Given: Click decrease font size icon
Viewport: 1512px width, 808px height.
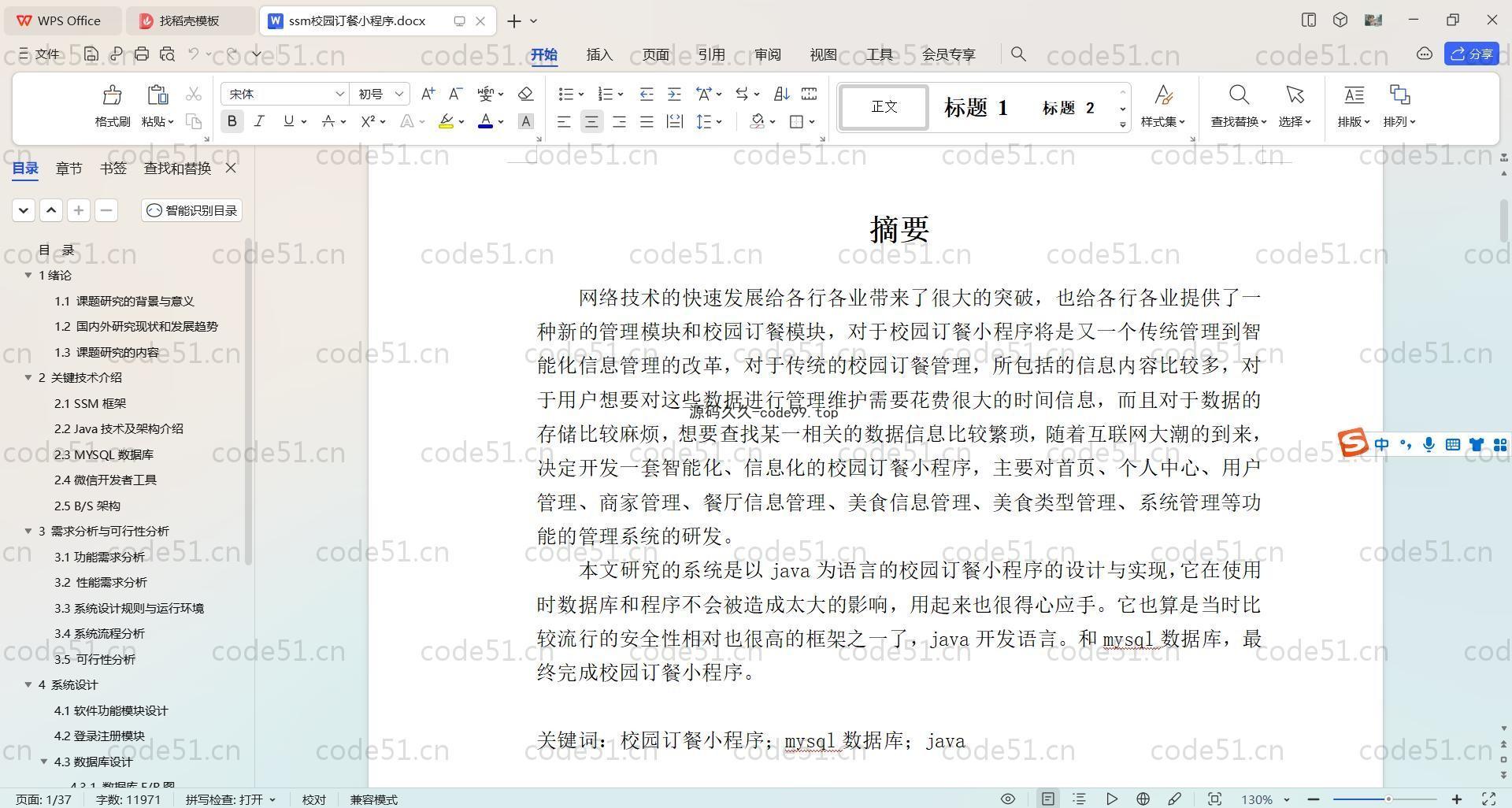Looking at the screenshot, I should (x=455, y=94).
